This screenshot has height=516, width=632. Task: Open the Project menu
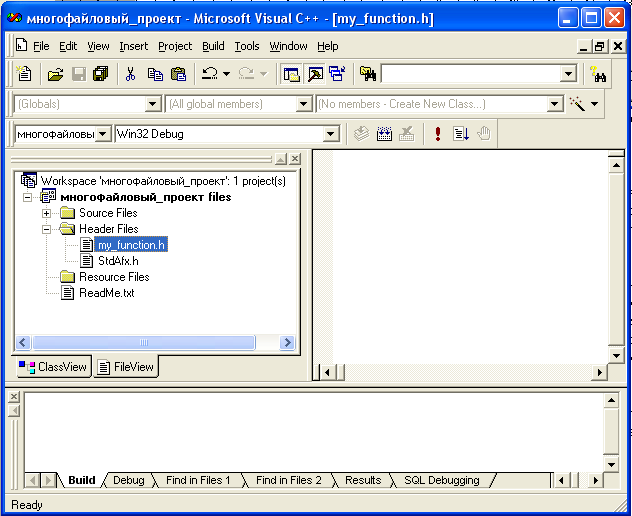coord(175,46)
